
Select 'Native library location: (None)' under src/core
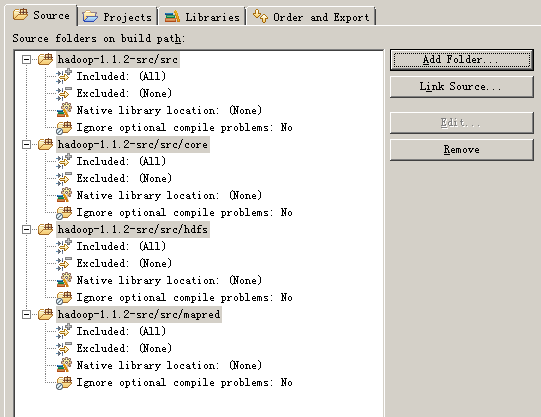169,196
